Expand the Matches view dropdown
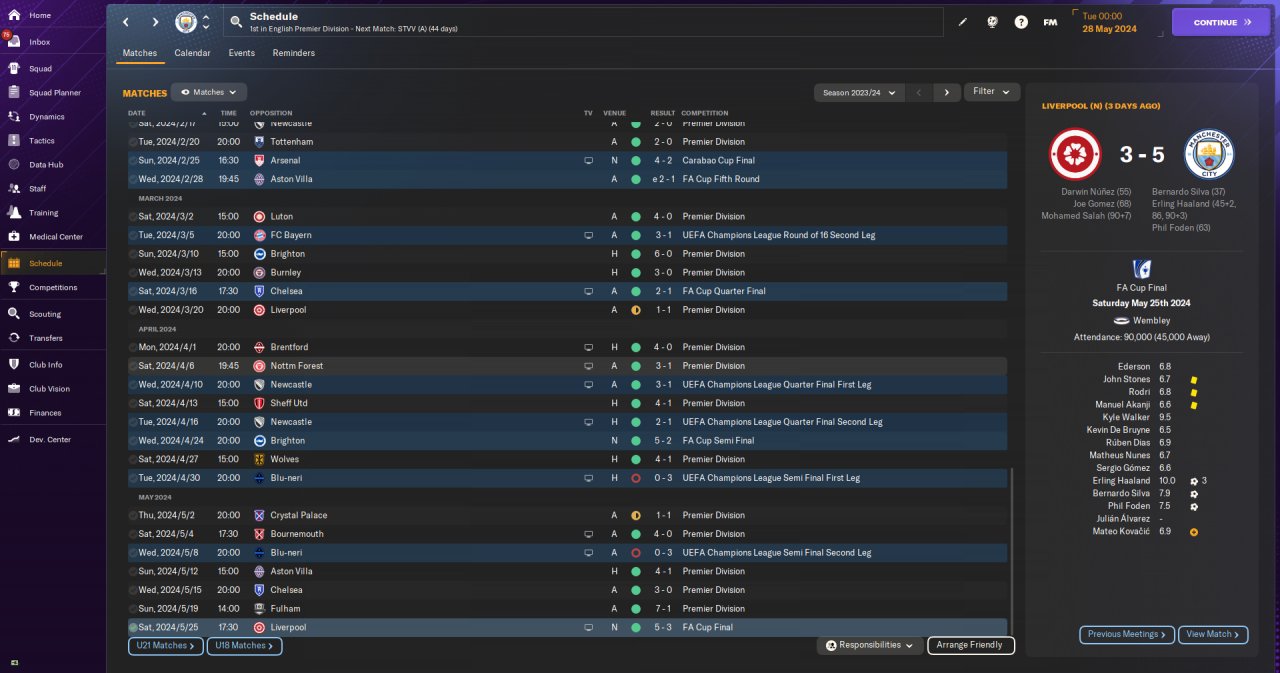 click(x=208, y=92)
